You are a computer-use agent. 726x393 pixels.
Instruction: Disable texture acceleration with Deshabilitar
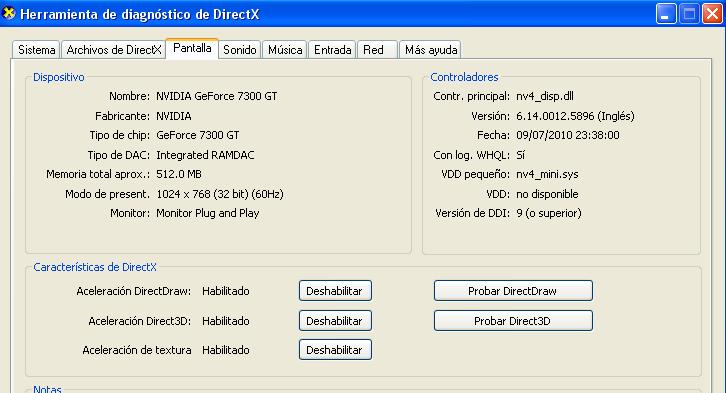click(x=335, y=350)
